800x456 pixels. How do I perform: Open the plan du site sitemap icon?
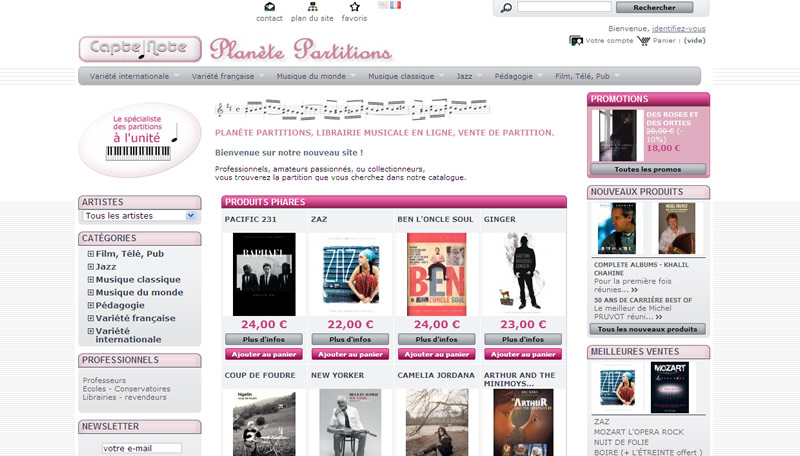[x=312, y=7]
